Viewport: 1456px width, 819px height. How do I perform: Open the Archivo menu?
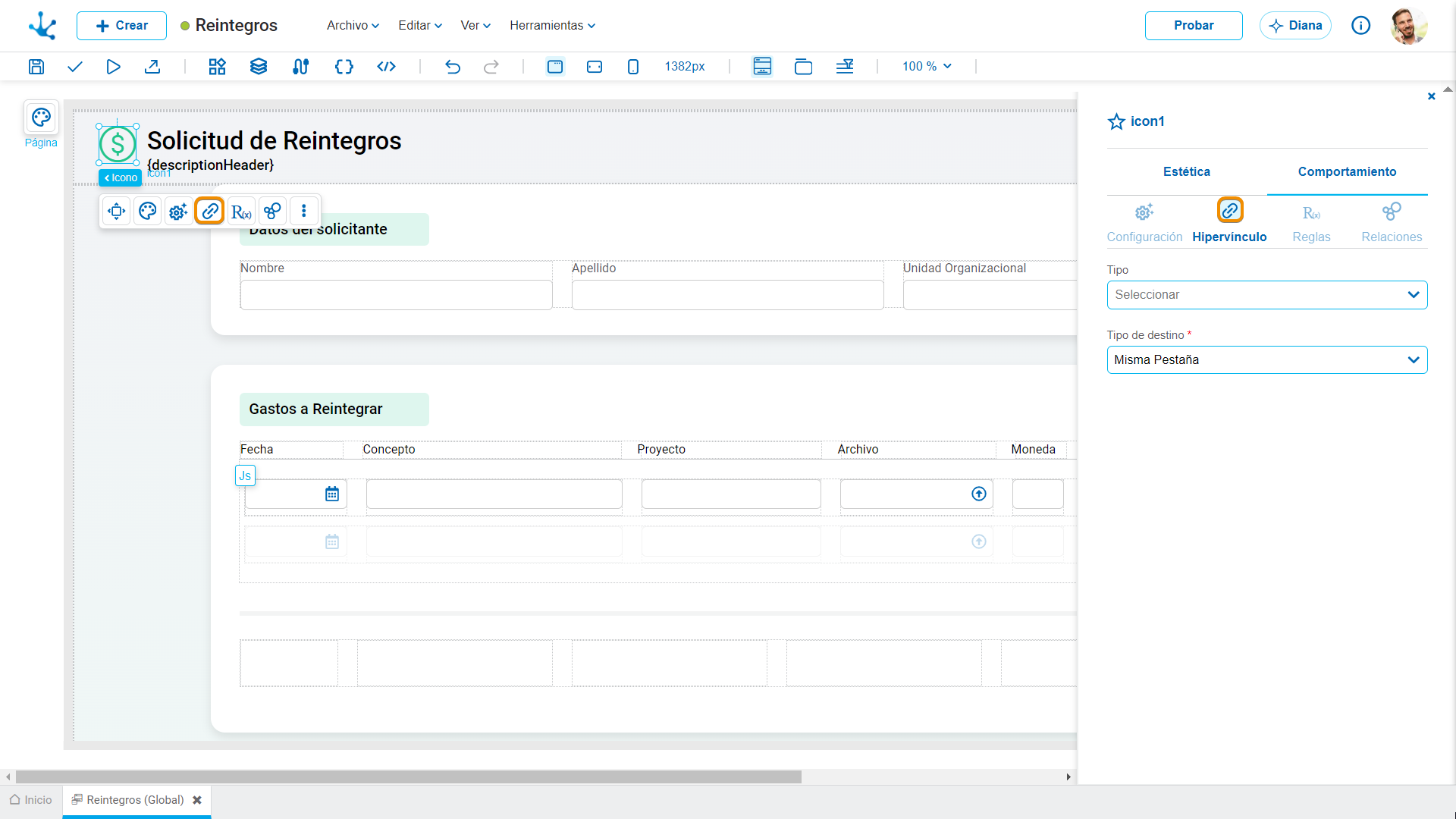[353, 26]
